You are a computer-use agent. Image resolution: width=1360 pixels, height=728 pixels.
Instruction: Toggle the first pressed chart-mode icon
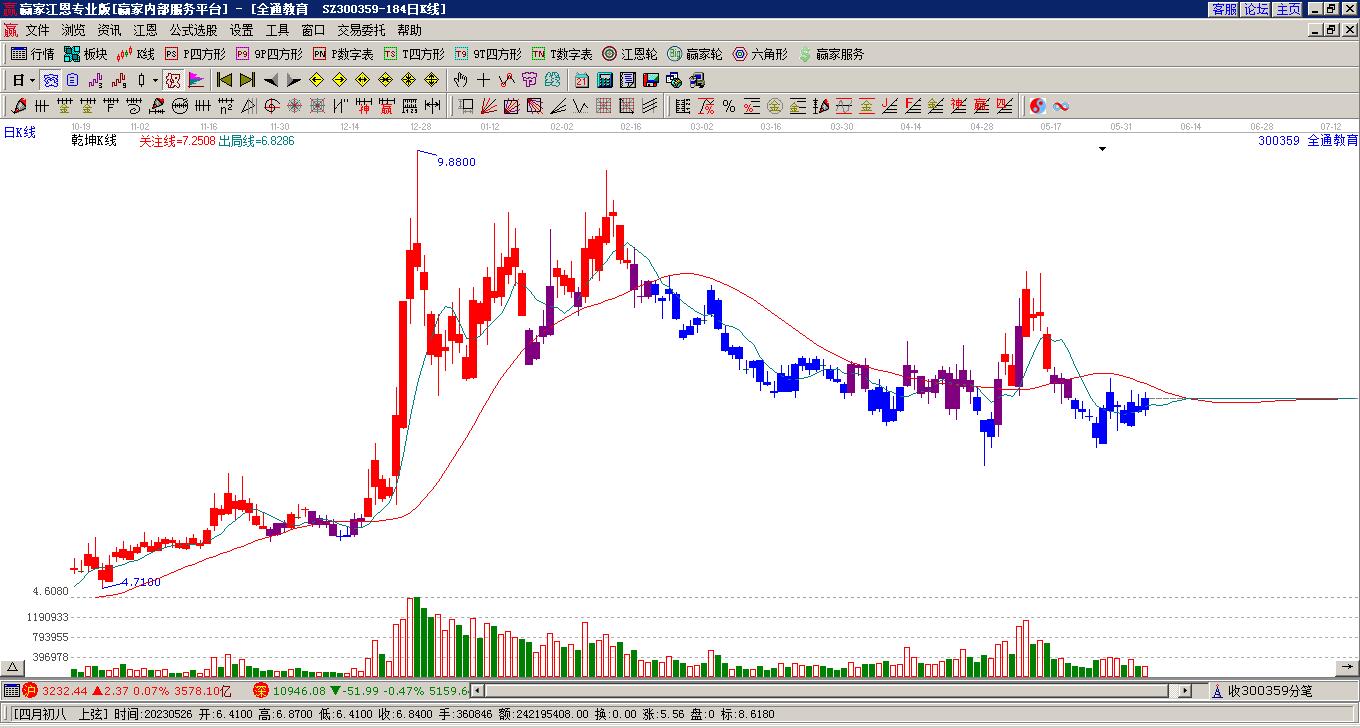[50, 80]
